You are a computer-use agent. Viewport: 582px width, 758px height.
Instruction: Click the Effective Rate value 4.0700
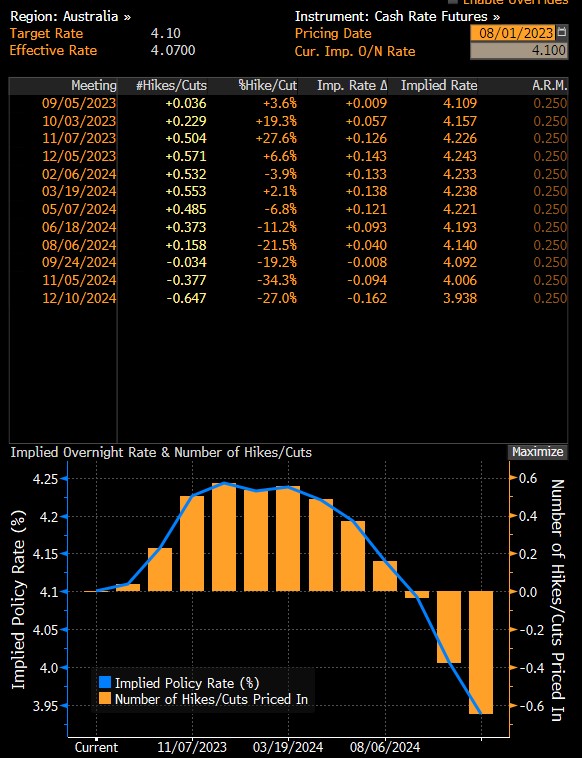coord(173,50)
